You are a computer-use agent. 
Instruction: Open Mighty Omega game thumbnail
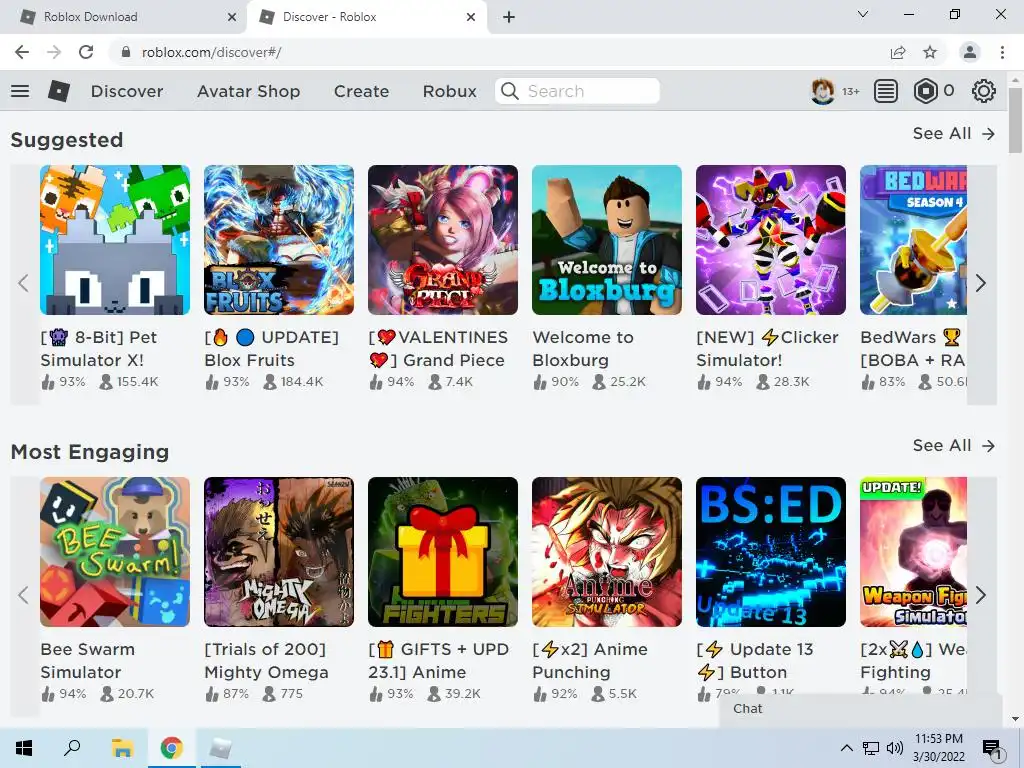279,552
